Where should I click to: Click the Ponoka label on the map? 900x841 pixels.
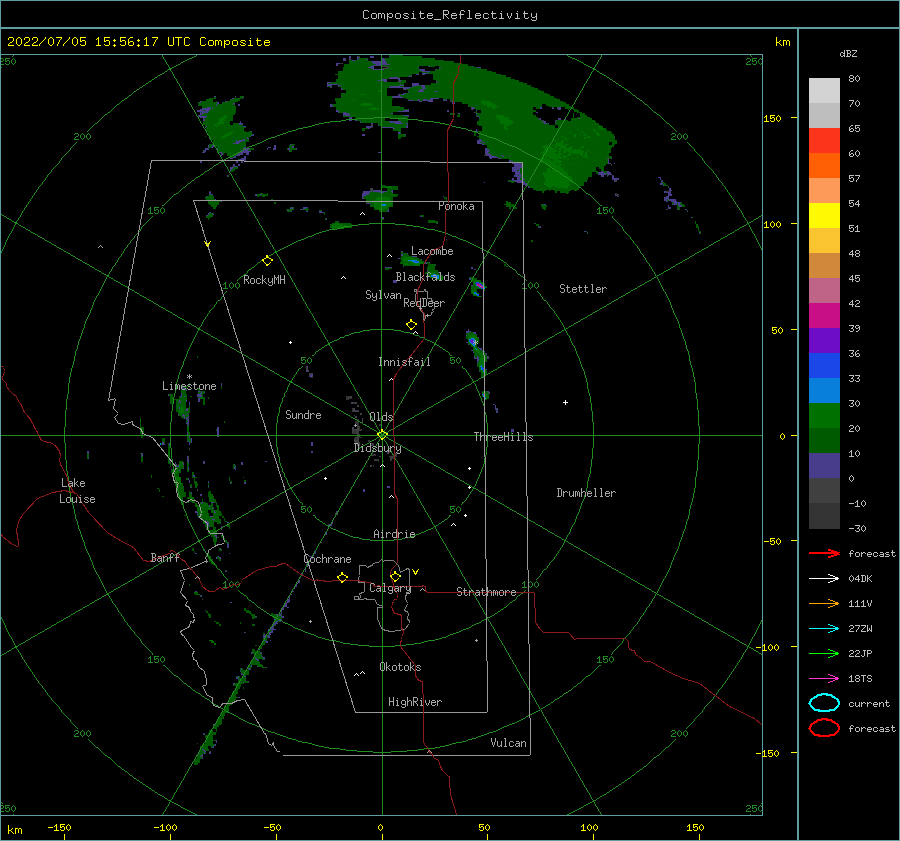tap(456, 206)
